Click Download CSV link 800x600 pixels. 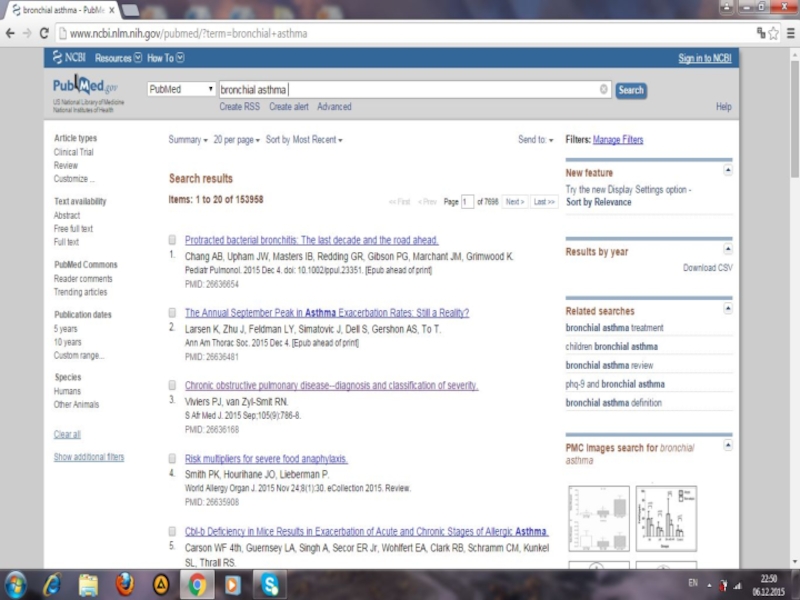click(708, 268)
